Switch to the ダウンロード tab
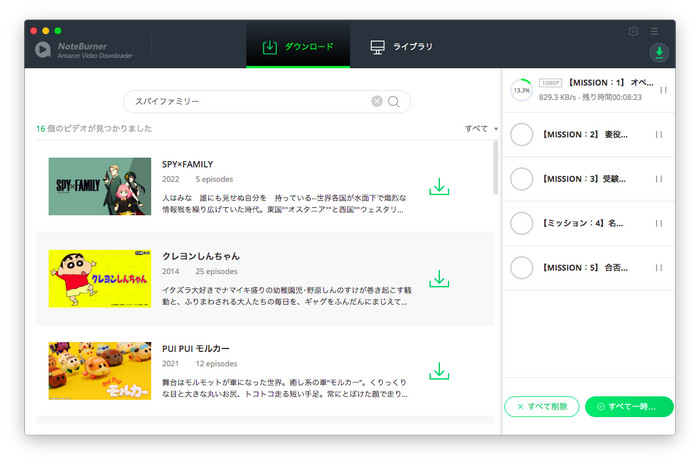Screen dimensions: 700x464 [x=298, y=46]
